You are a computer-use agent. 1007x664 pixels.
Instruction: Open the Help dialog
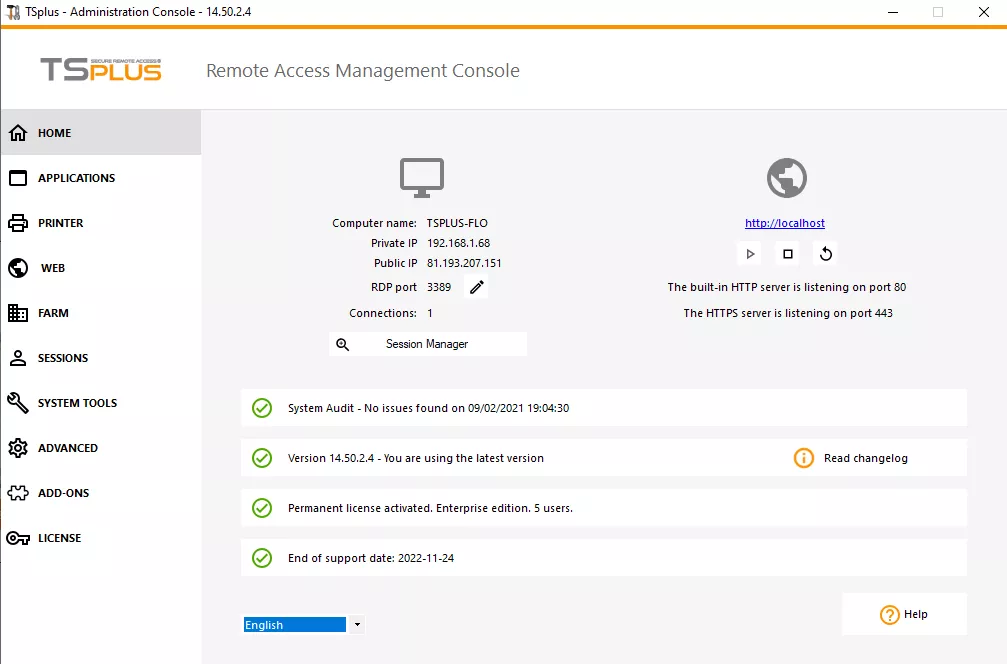click(904, 614)
